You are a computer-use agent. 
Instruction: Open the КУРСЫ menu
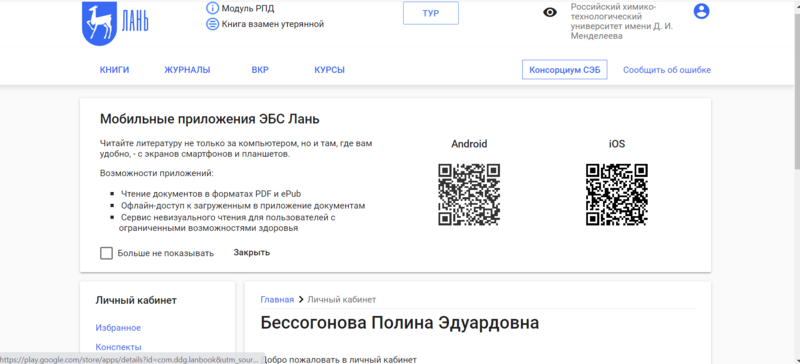pos(330,70)
